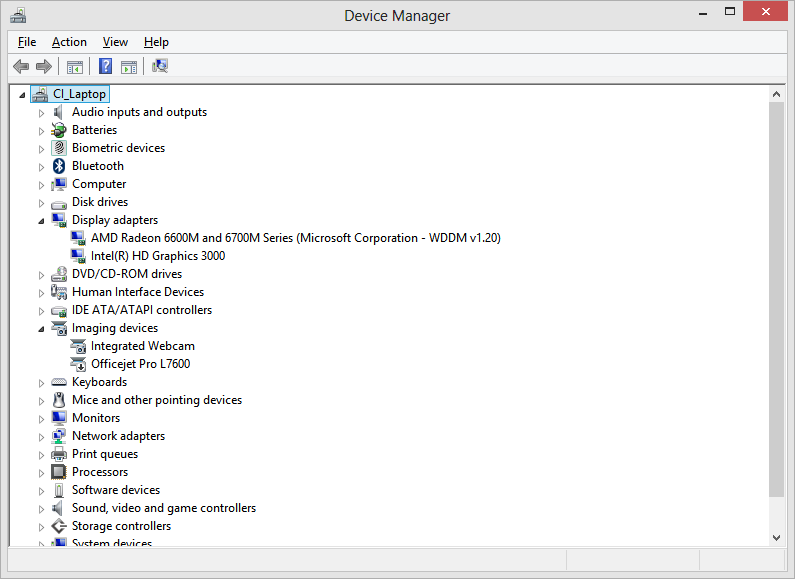Click the DVD/CD-ROM drives icon
The height and width of the screenshot is (579, 795).
(59, 274)
